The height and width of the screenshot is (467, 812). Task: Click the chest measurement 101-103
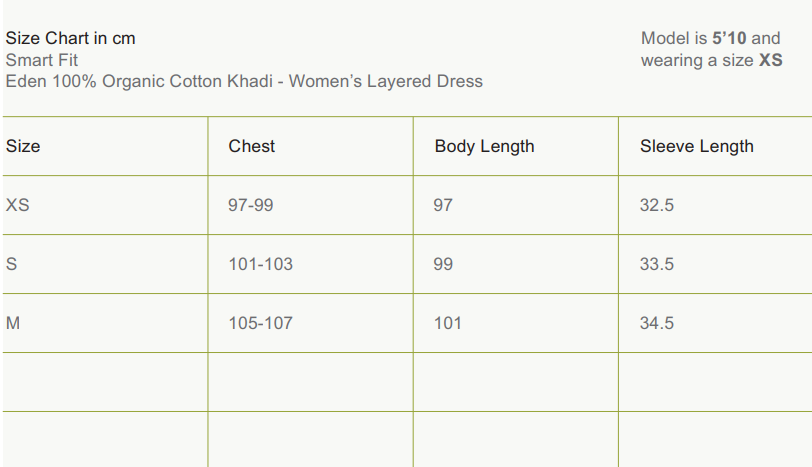(x=260, y=264)
